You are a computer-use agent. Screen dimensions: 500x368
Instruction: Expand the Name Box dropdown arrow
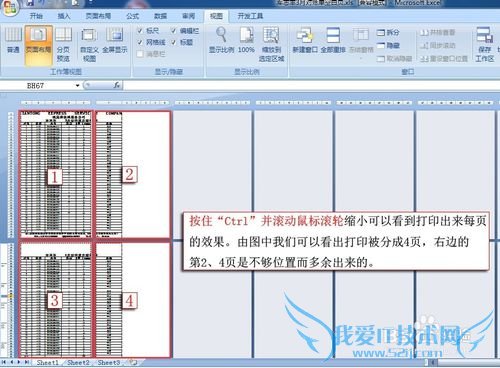[x=77, y=86]
